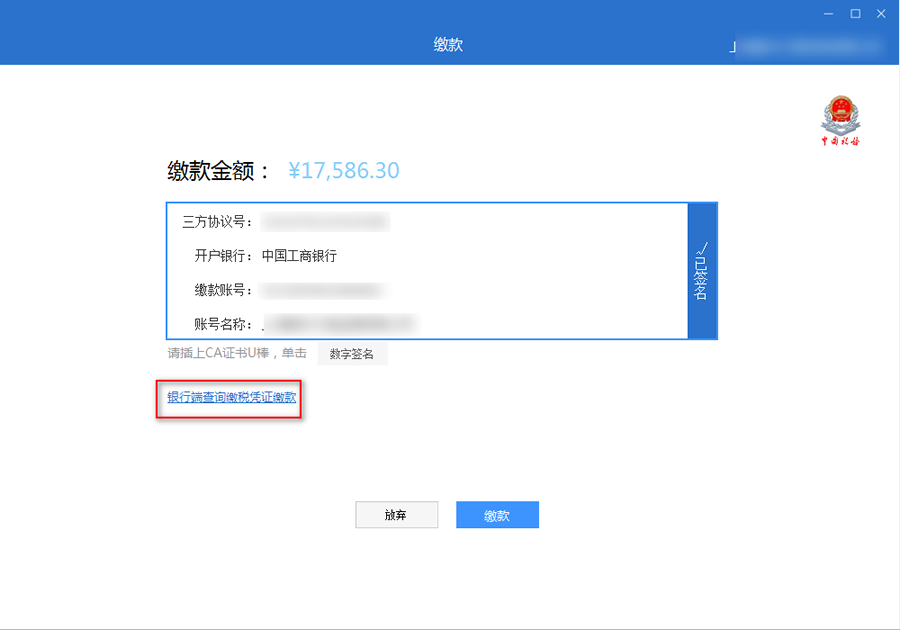900x630 pixels.
Task: Minimize the 缴款 payment window
Action: coord(829,13)
